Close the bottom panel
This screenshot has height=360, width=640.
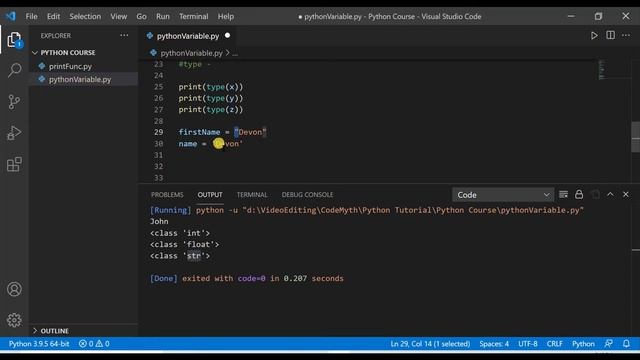click(626, 195)
